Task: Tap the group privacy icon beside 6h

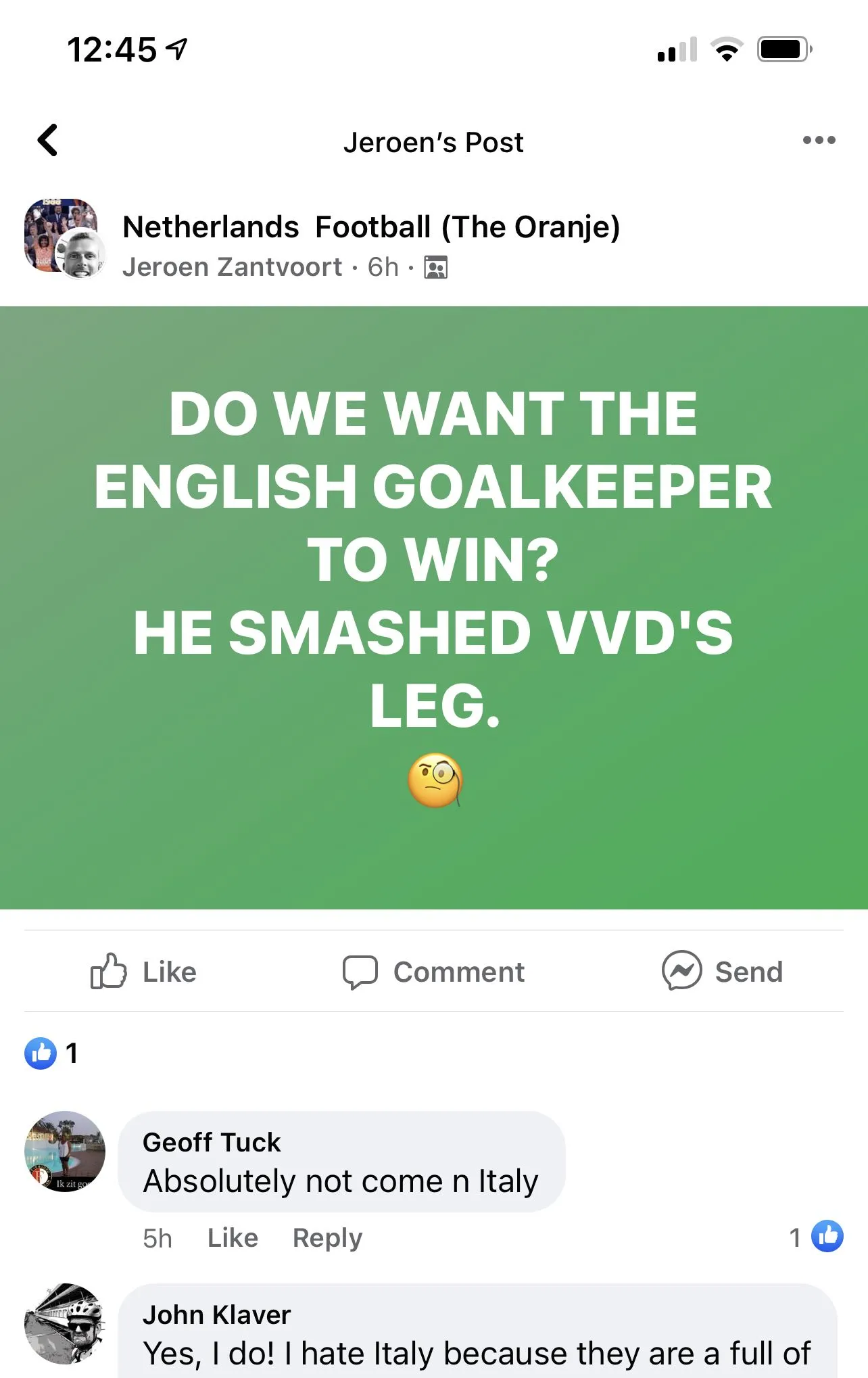Action: 436,268
